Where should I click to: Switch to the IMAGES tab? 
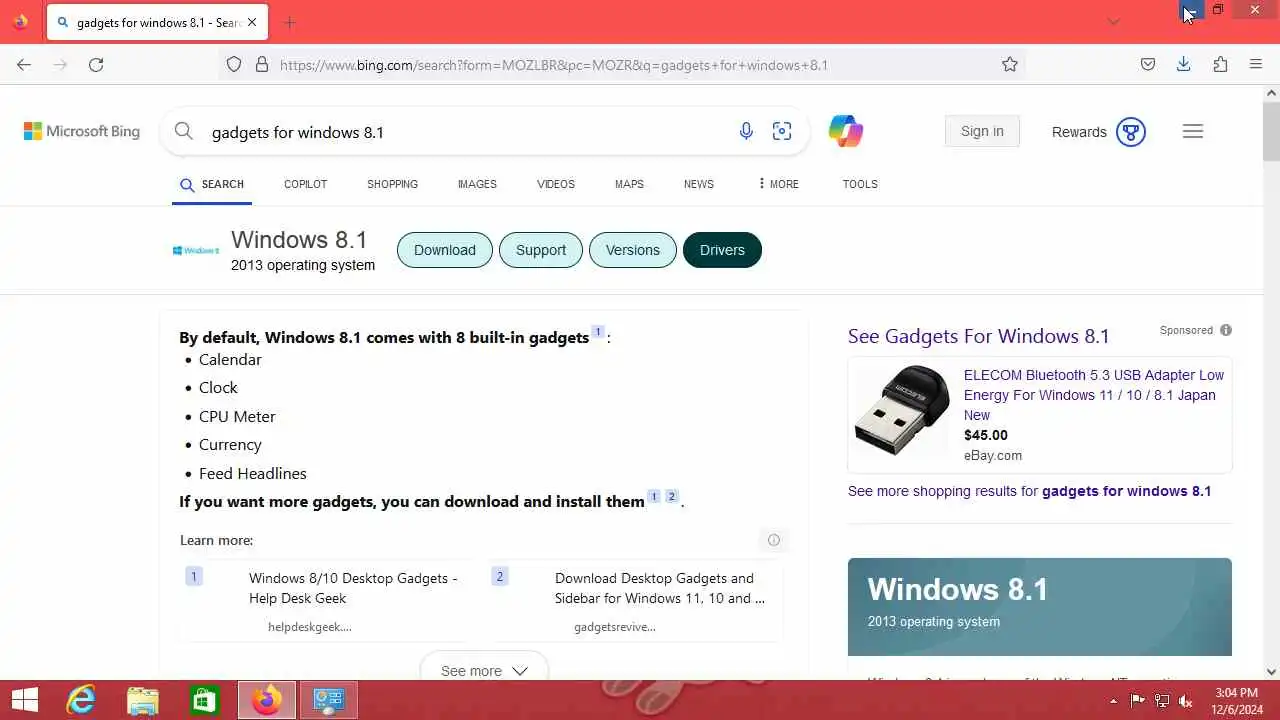[477, 184]
